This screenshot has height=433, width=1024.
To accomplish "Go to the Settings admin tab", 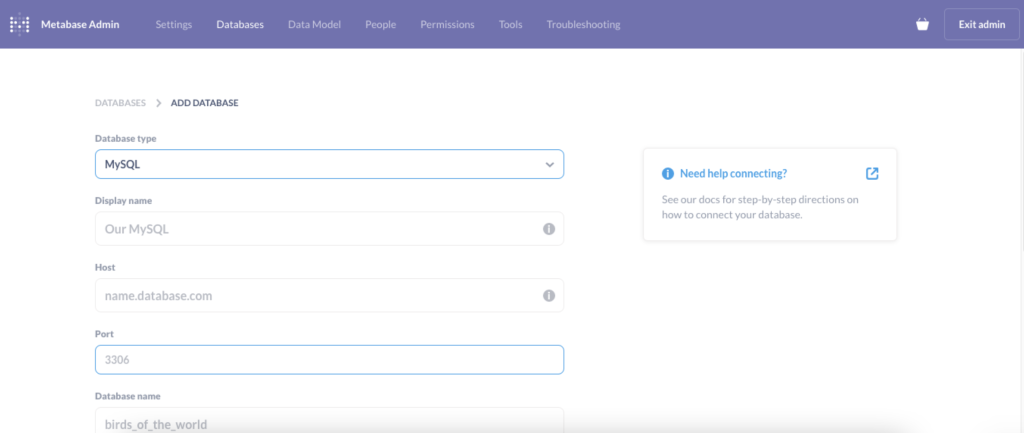I will tap(174, 25).
